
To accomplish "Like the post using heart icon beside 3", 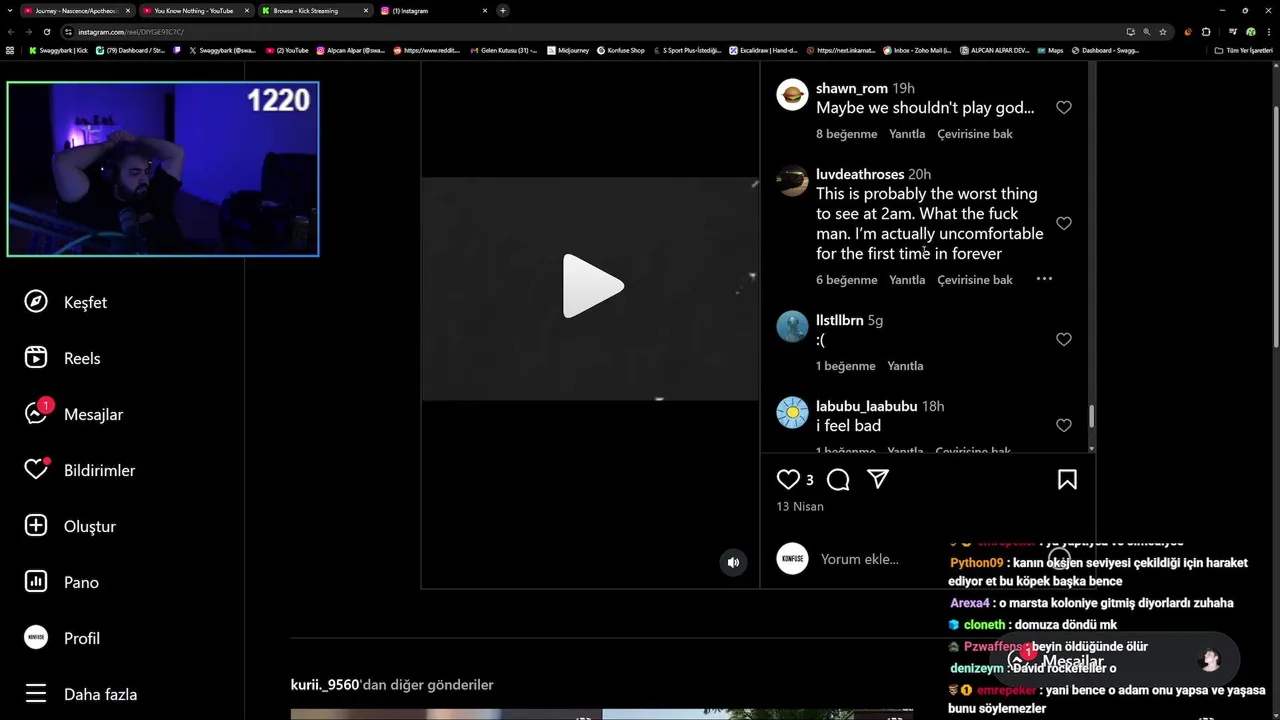I will pyautogui.click(x=788, y=480).
